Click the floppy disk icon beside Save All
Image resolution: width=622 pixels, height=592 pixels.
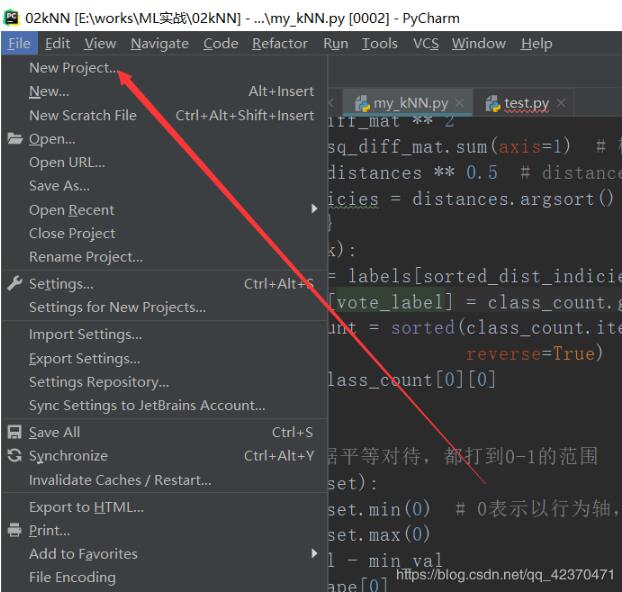click(x=15, y=432)
